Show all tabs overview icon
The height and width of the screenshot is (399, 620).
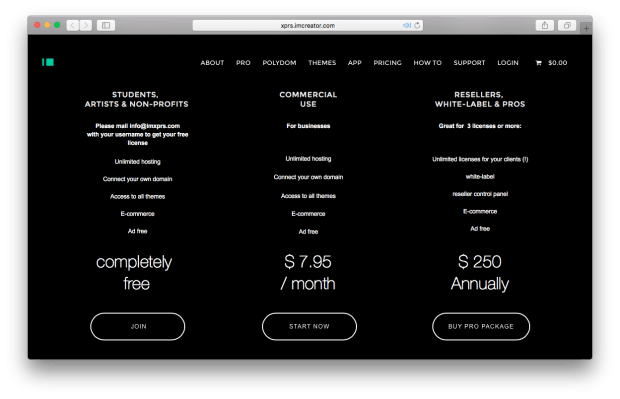coord(567,25)
